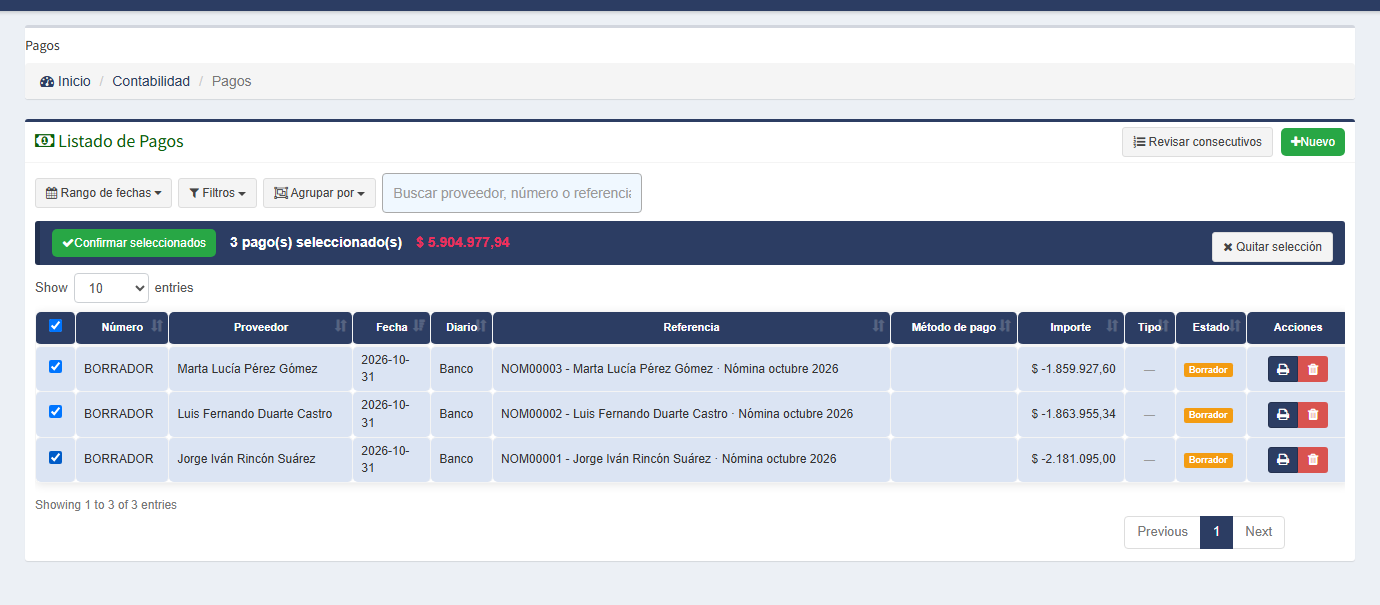Uncheck Jorge Iván Rincón Suárez row checkbox

55,457
